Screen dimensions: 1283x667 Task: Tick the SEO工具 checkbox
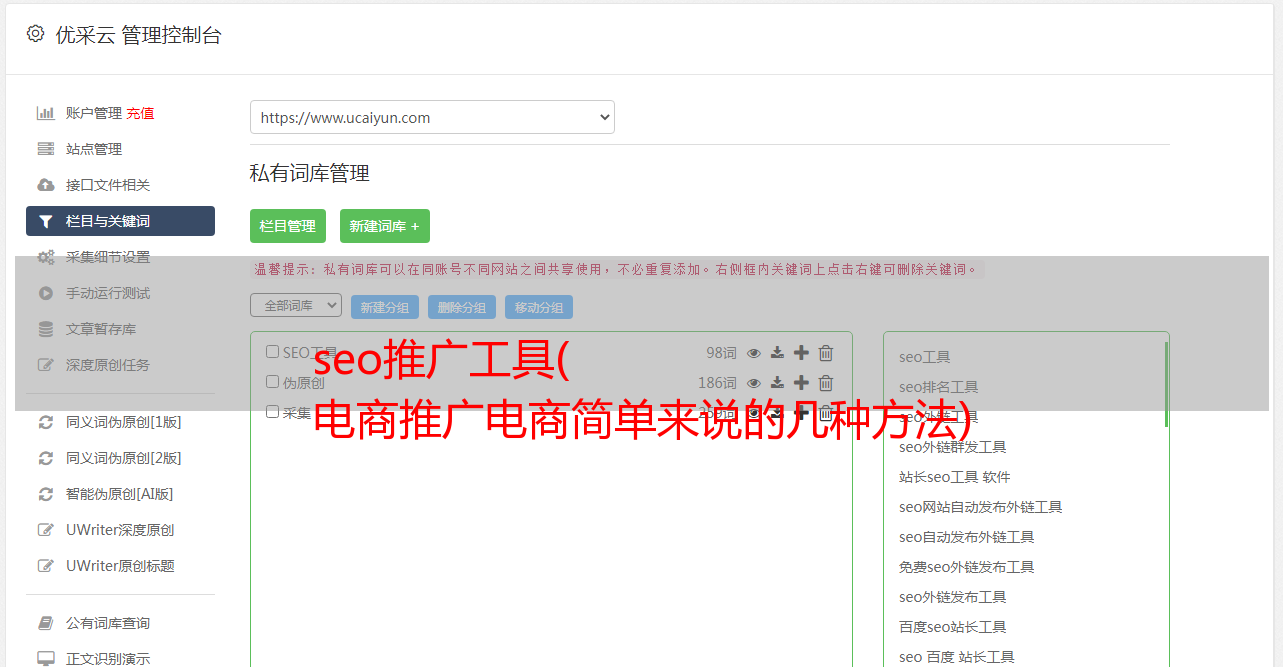pyautogui.click(x=272, y=352)
